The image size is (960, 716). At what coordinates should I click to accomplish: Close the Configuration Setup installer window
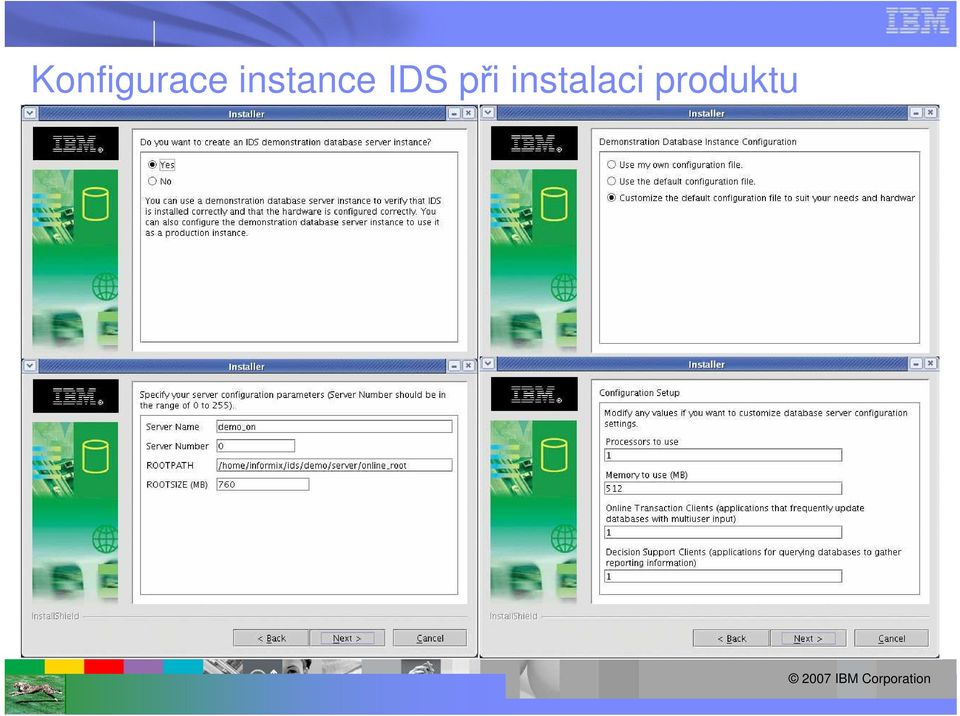930,363
